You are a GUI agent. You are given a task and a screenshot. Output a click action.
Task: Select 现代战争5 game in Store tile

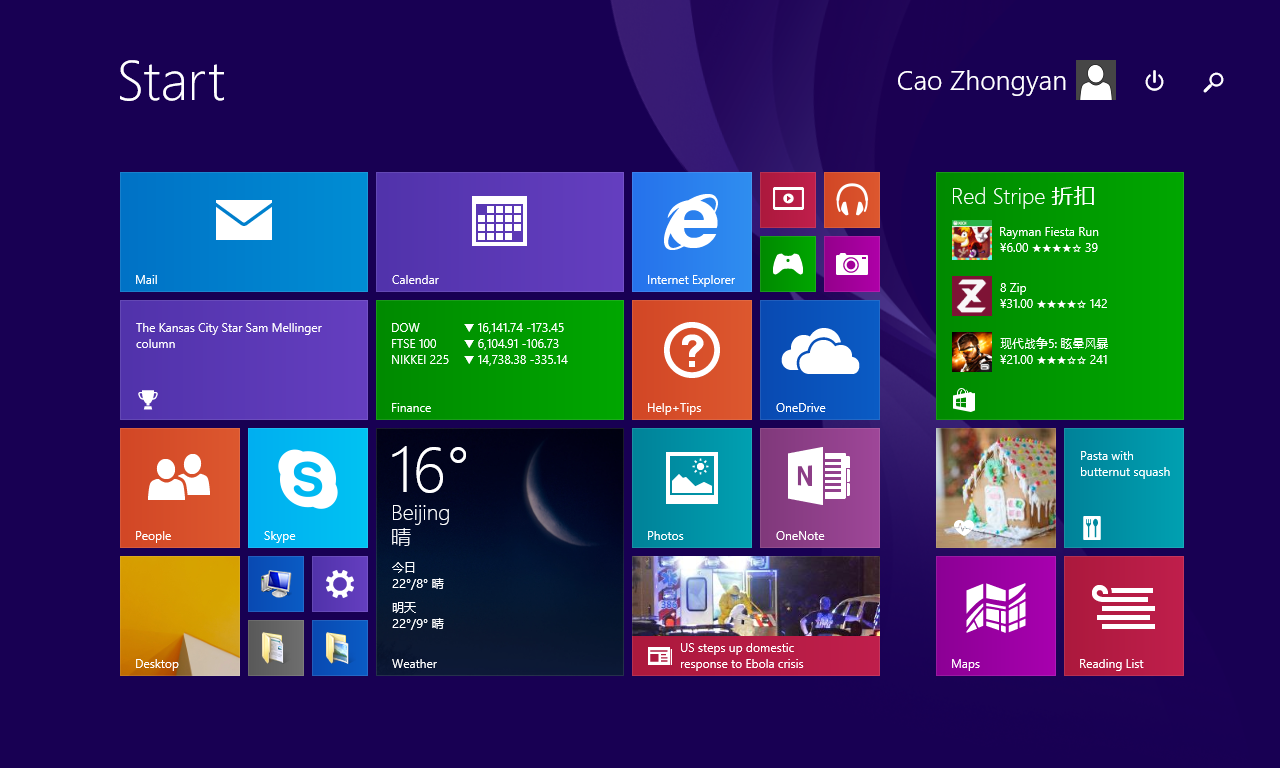(1030, 352)
